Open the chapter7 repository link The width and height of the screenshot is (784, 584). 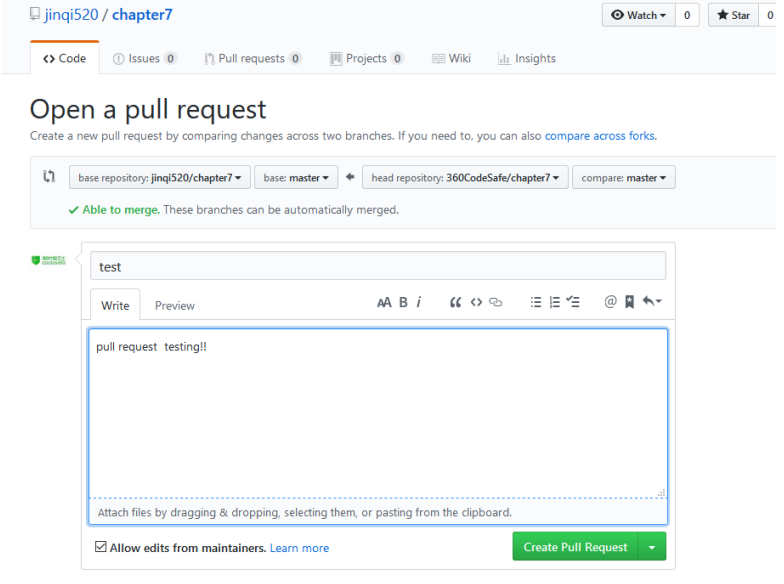[x=142, y=15]
